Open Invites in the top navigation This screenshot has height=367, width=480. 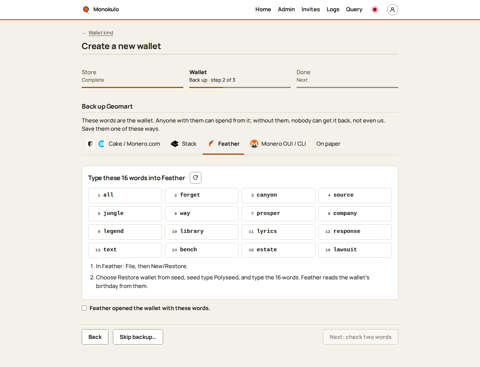310,9
